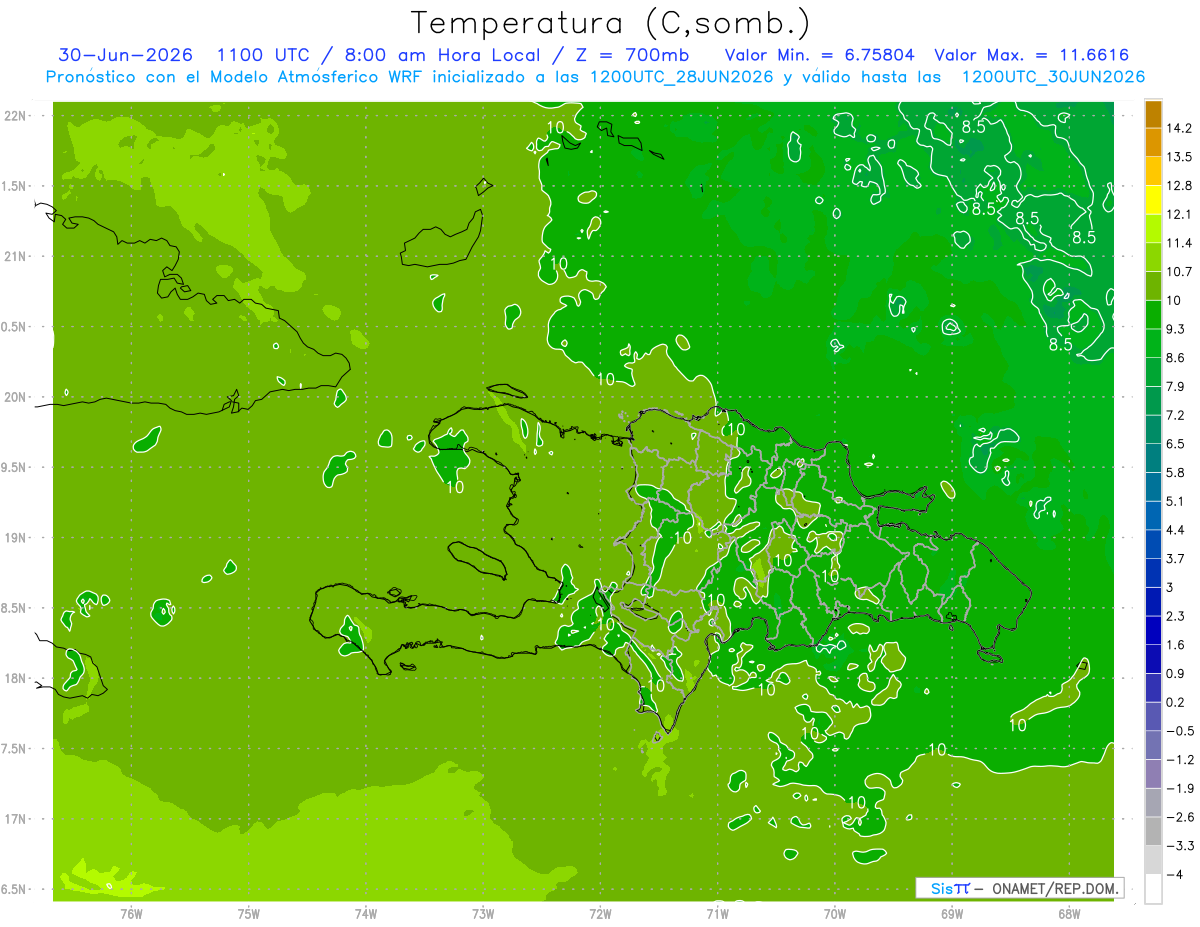Click the "0.9" color scale value
Viewport: 1200px width, 927px height.
tap(1176, 673)
